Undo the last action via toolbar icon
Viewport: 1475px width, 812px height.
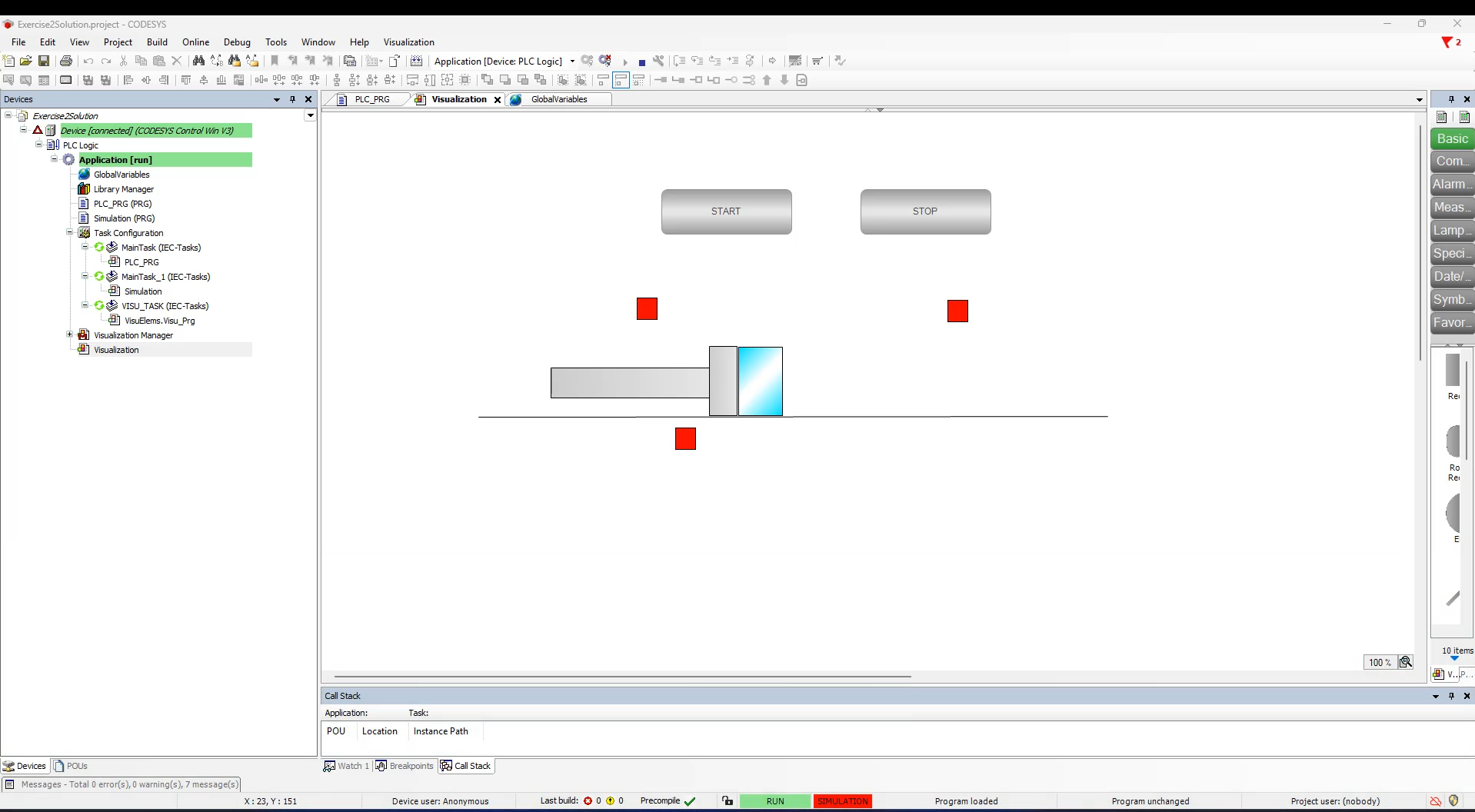(x=88, y=61)
